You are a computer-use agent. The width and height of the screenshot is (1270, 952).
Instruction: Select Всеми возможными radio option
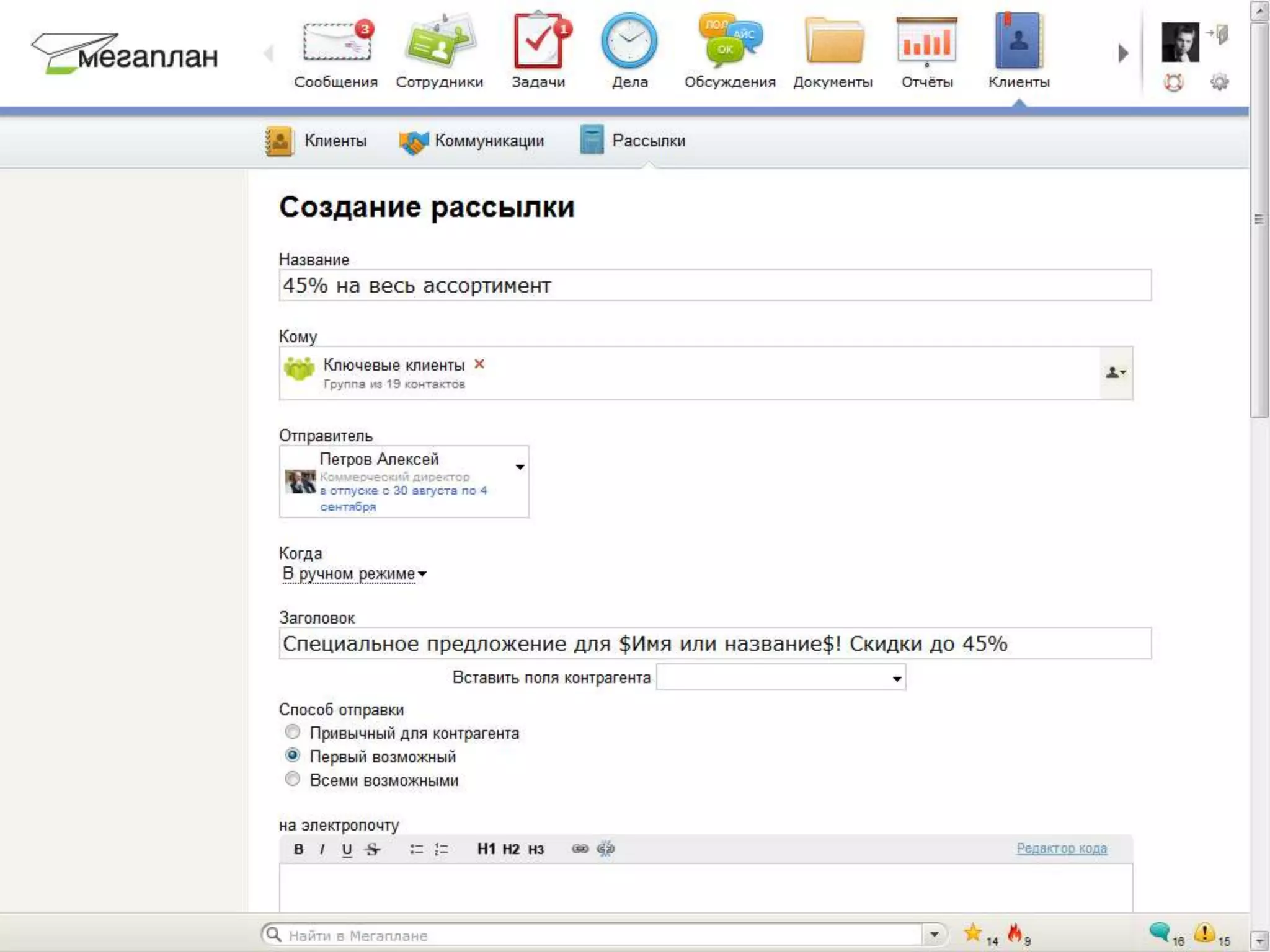pos(293,779)
